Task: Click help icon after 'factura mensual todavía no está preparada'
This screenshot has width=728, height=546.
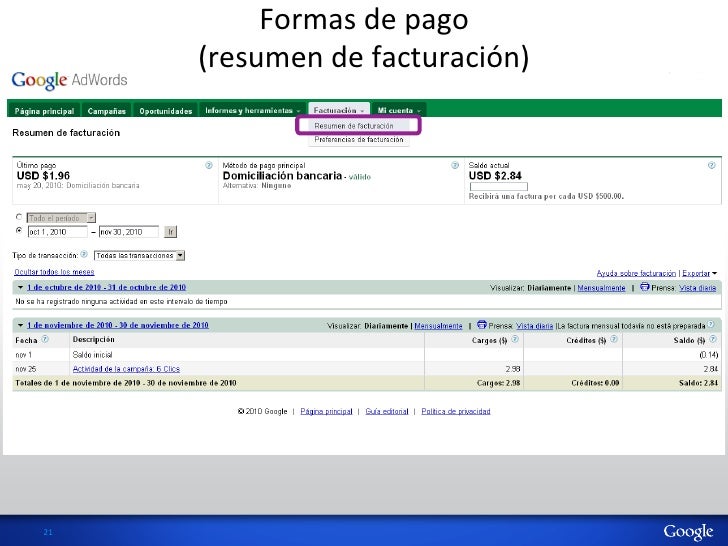Action: [711, 325]
